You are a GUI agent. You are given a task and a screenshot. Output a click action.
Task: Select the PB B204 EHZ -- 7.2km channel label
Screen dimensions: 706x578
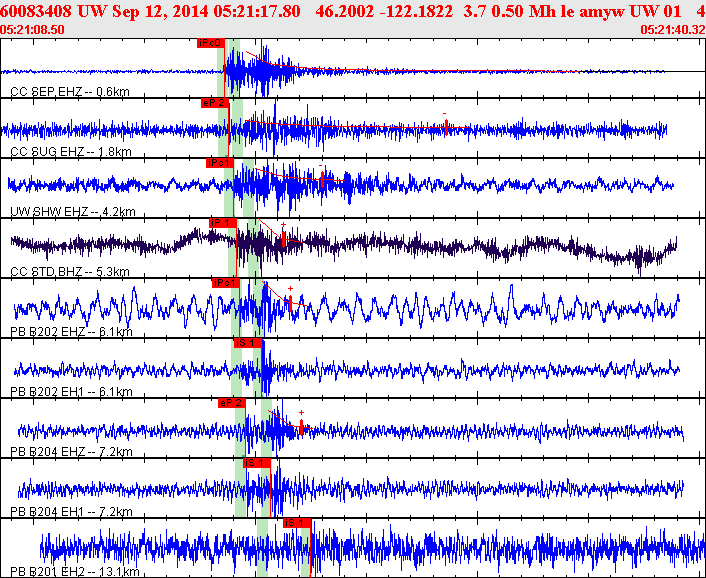coord(71,452)
